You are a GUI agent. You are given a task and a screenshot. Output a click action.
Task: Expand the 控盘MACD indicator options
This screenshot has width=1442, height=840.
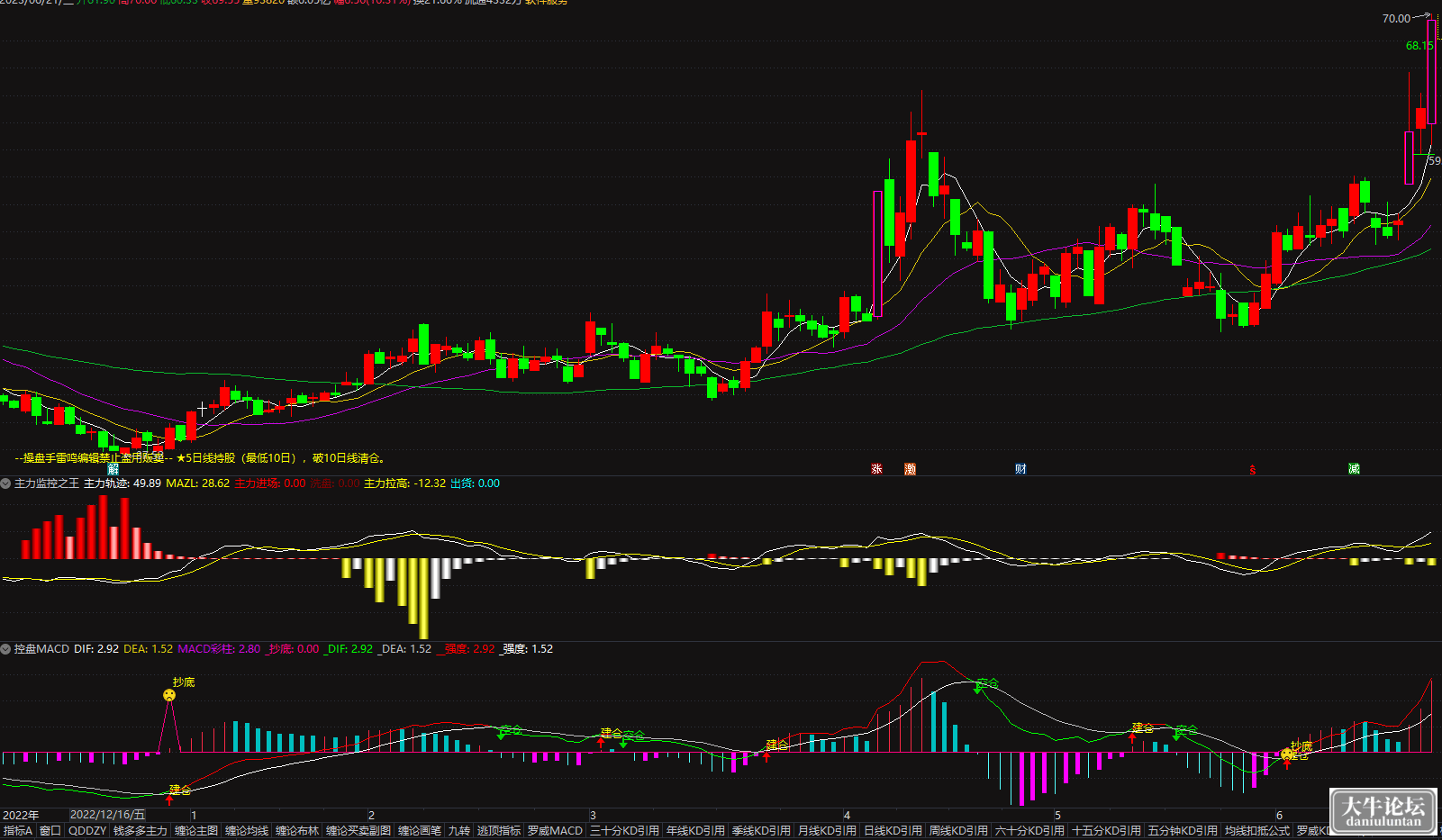coord(5,649)
